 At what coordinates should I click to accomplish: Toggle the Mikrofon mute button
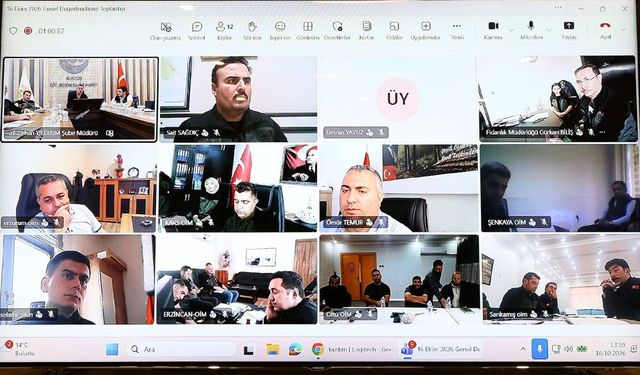(x=531, y=31)
